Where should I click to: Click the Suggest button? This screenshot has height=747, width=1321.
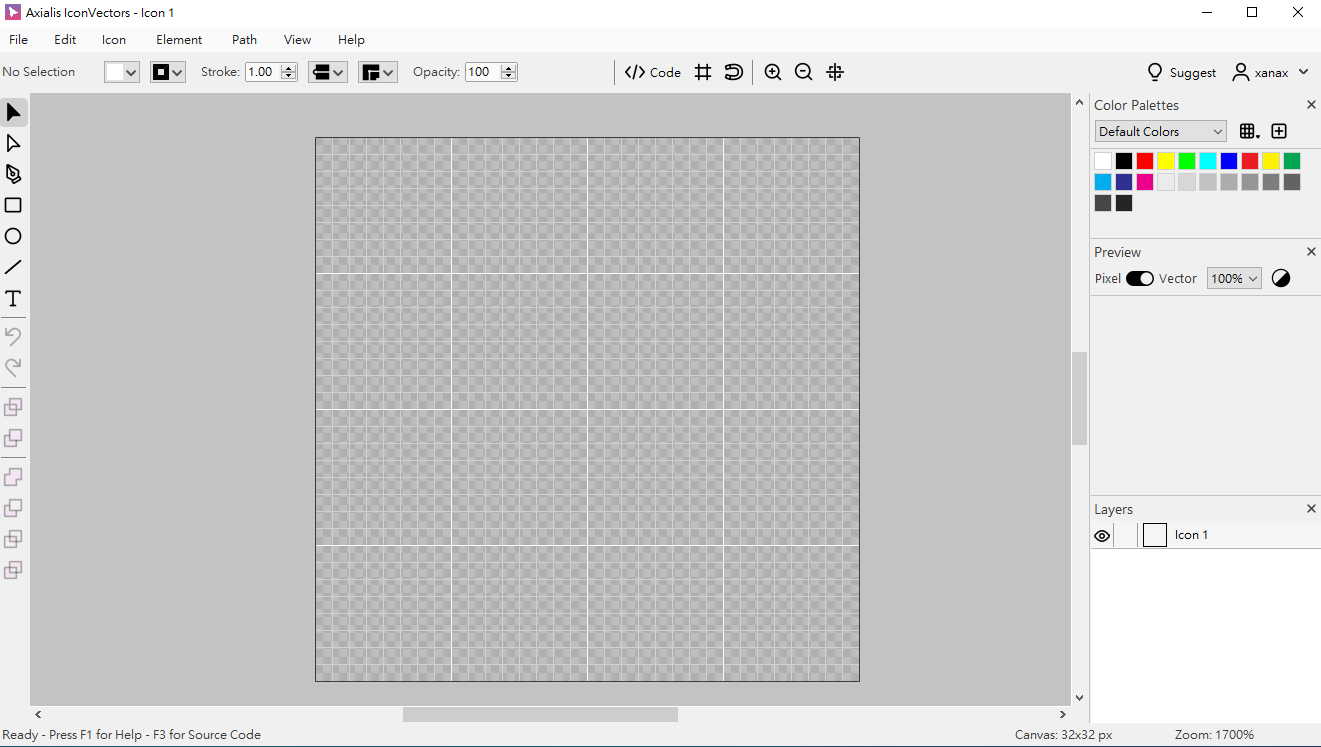1181,72
